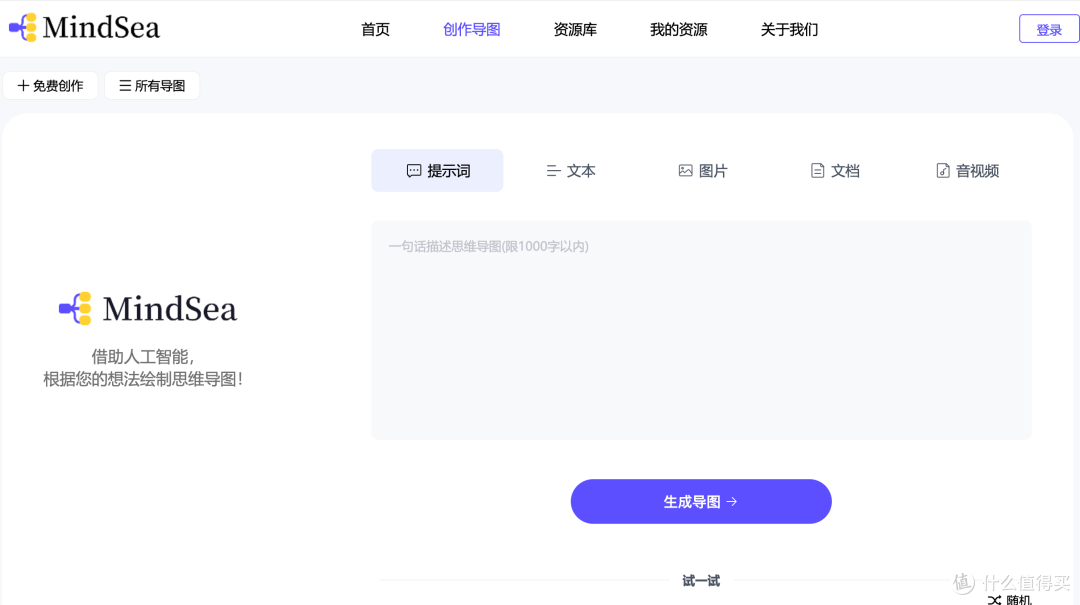This screenshot has height=605, width=1080.
Task: Click the document icon on 文档 tab
Action: point(817,171)
